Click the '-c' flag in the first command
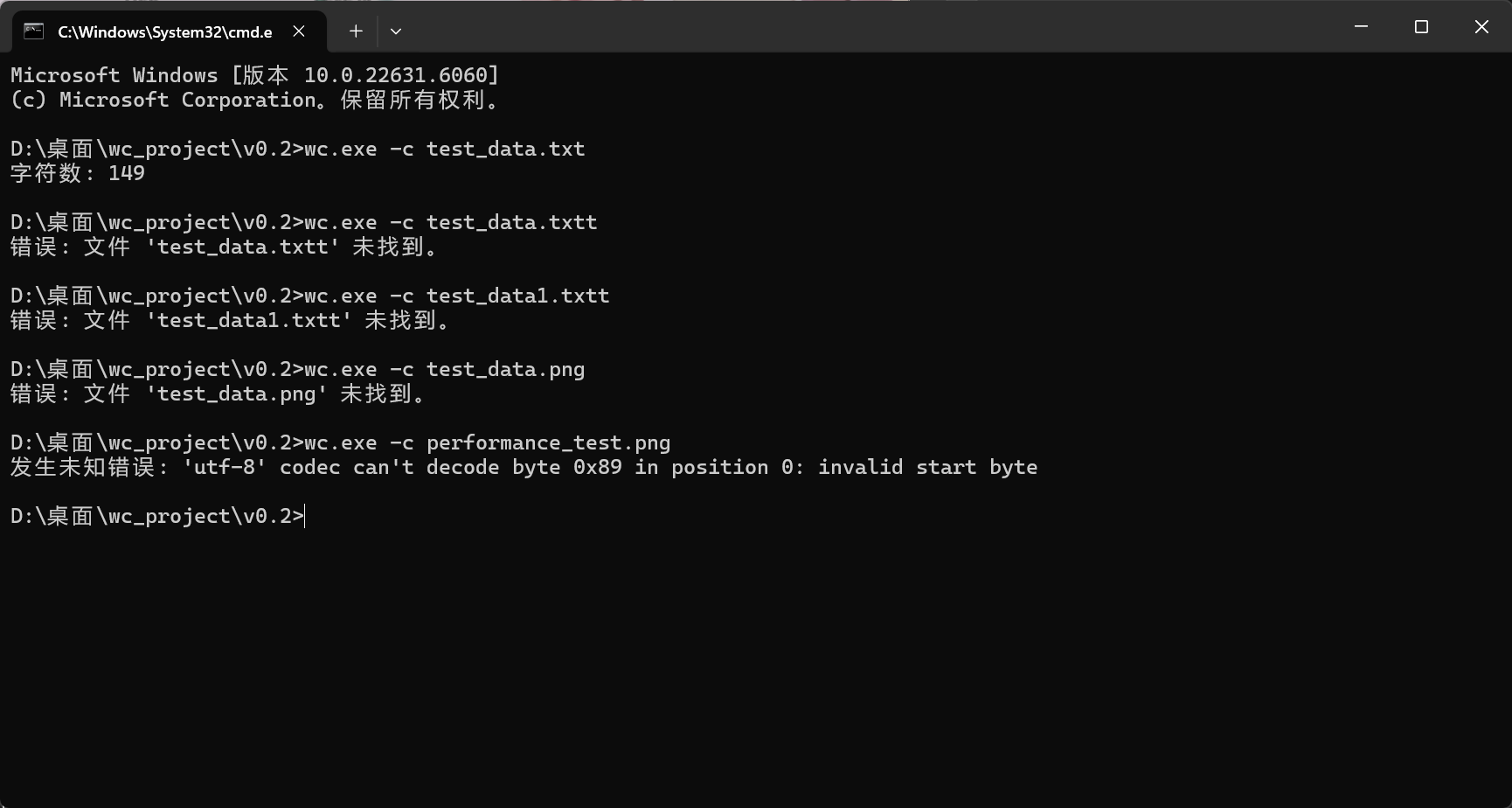This screenshot has width=1512, height=808. (x=403, y=149)
